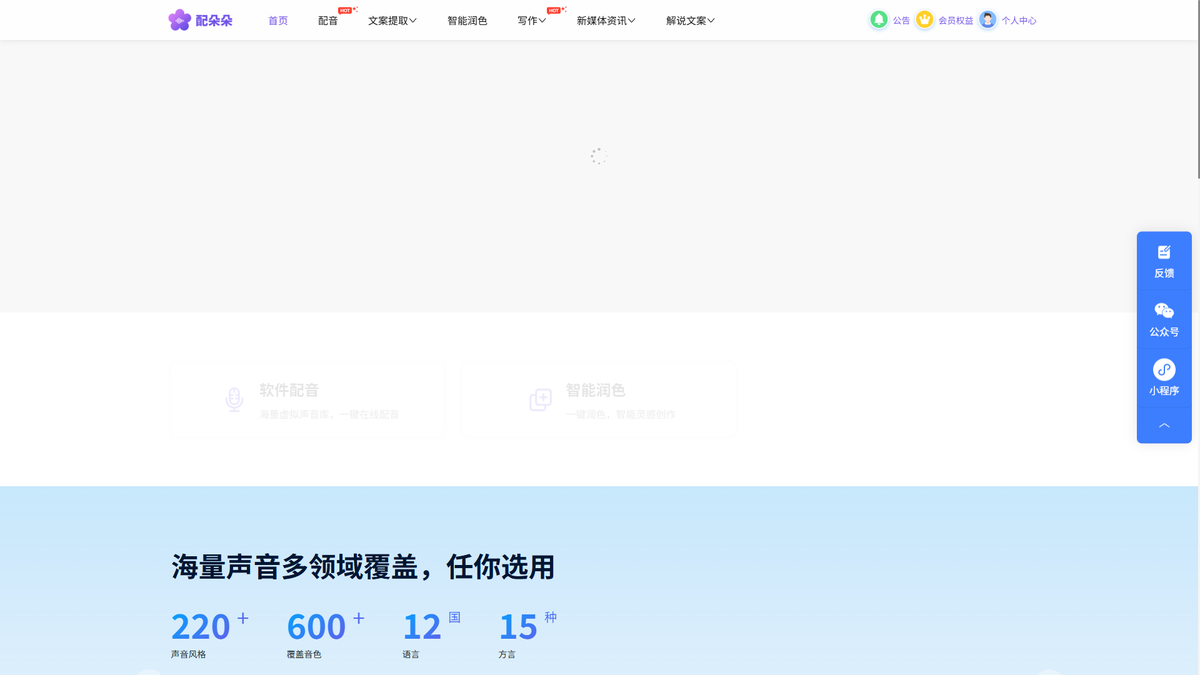
Task: Open the 反馈 feedback panel button
Action: tap(1164, 261)
